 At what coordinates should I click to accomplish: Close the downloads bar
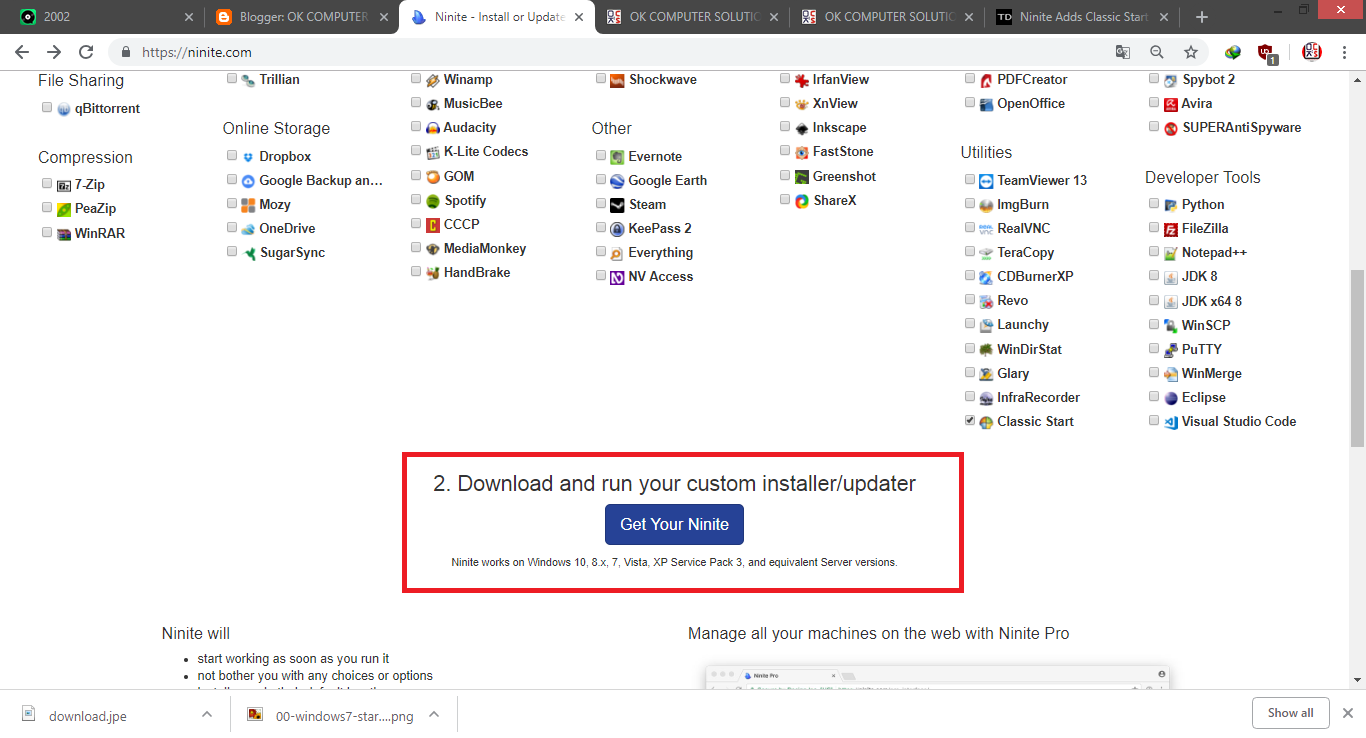pyautogui.click(x=1347, y=713)
